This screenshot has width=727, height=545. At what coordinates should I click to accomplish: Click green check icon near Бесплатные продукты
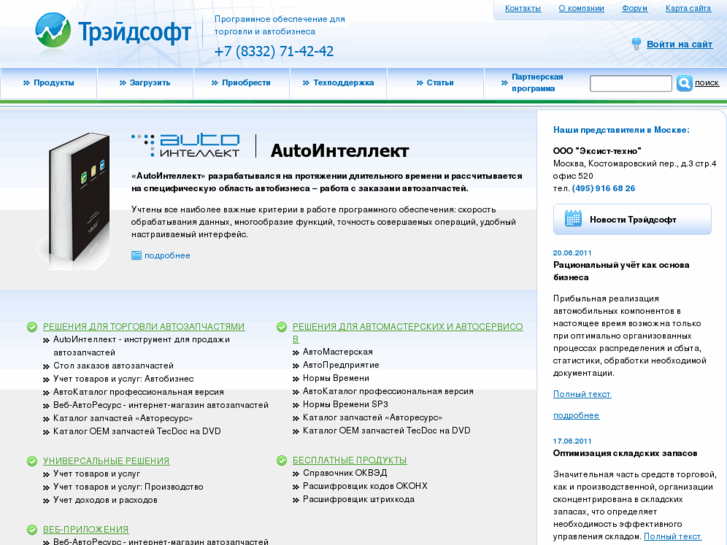[x=281, y=461]
